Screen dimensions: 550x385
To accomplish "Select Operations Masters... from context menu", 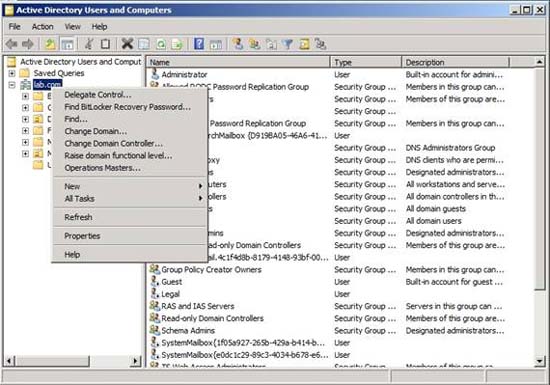I will pyautogui.click(x=129, y=168).
